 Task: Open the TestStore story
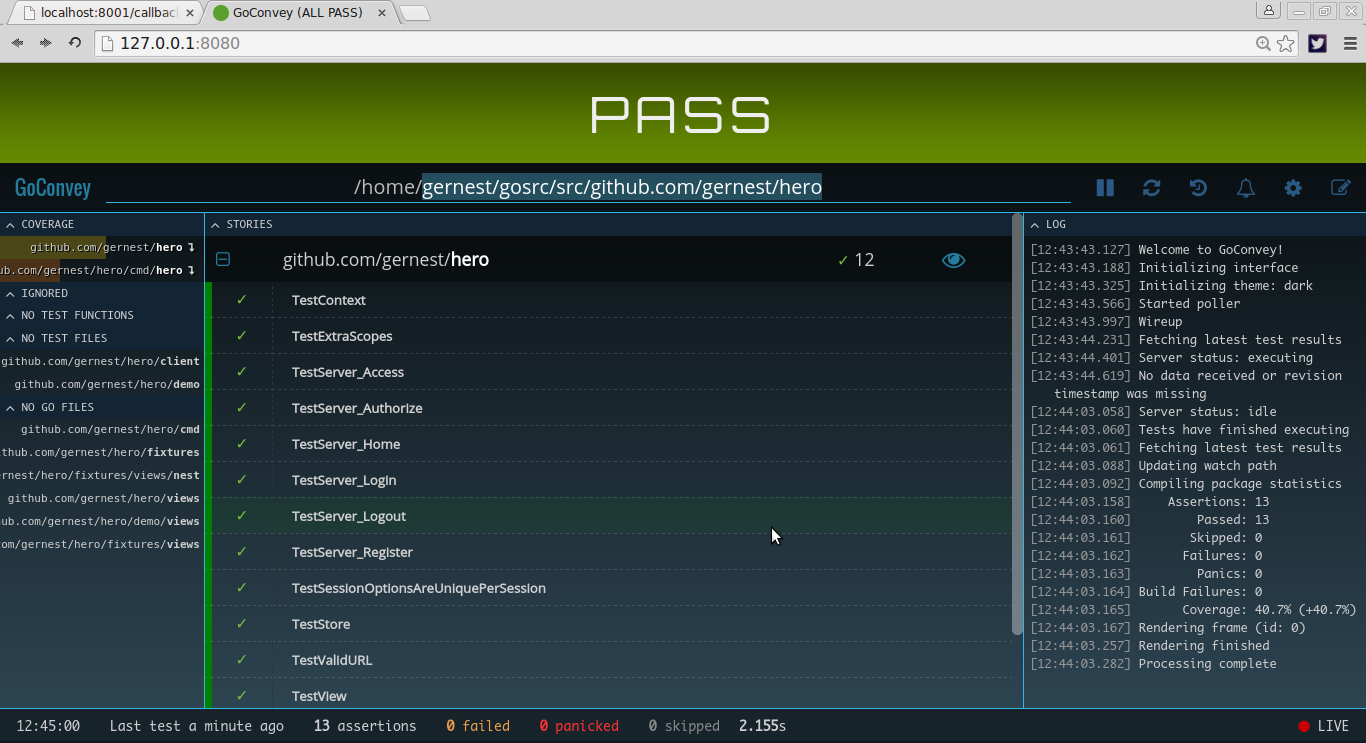point(611,624)
